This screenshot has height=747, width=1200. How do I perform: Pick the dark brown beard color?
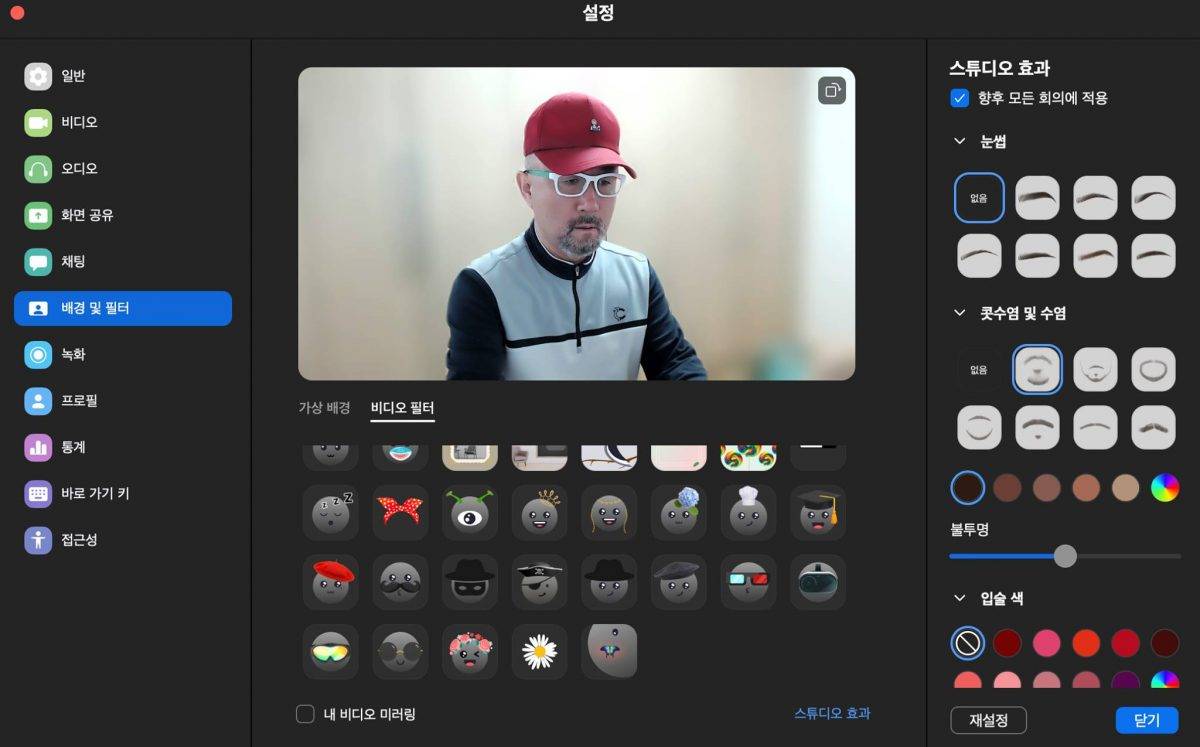[967, 488]
